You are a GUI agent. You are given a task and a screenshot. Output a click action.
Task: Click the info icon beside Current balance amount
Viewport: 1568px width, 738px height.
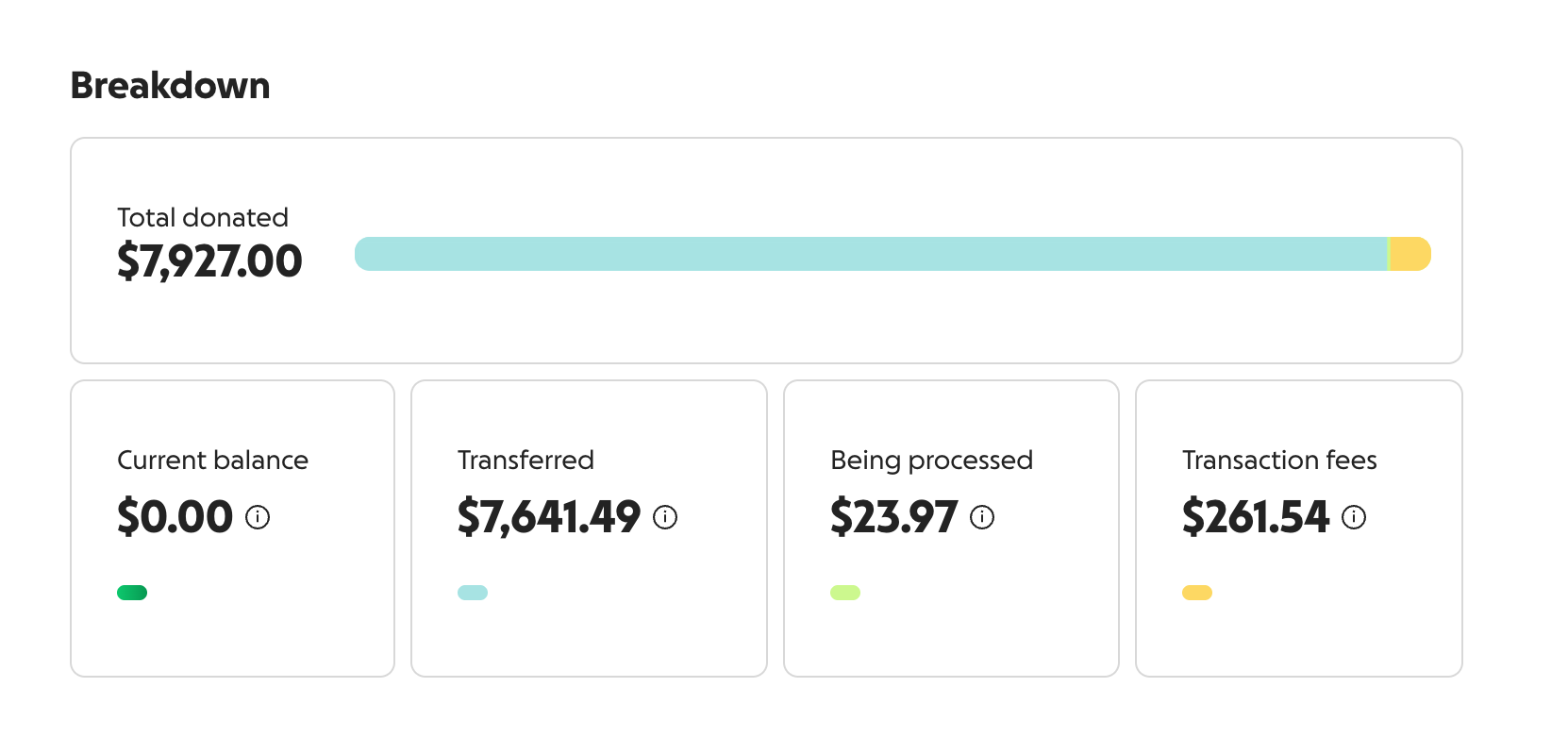(x=258, y=517)
